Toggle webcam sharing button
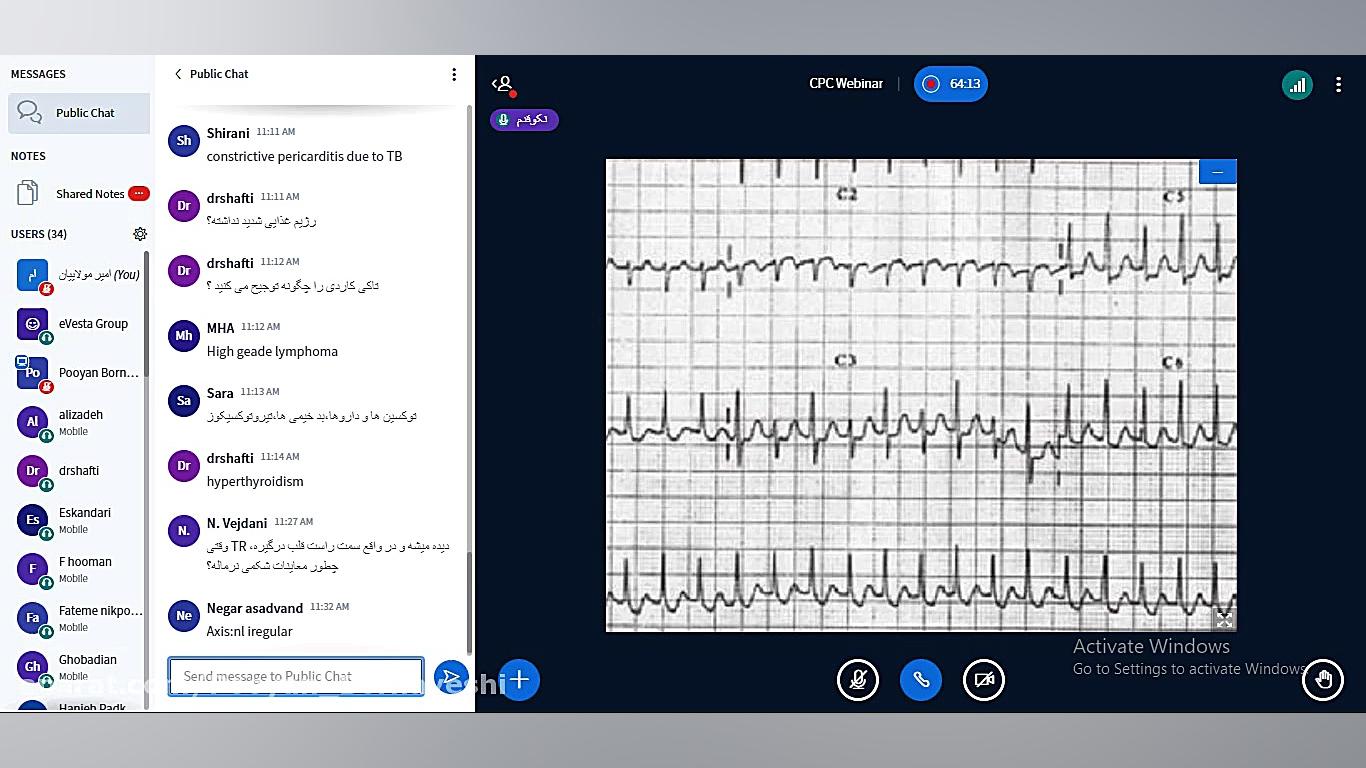 point(984,680)
